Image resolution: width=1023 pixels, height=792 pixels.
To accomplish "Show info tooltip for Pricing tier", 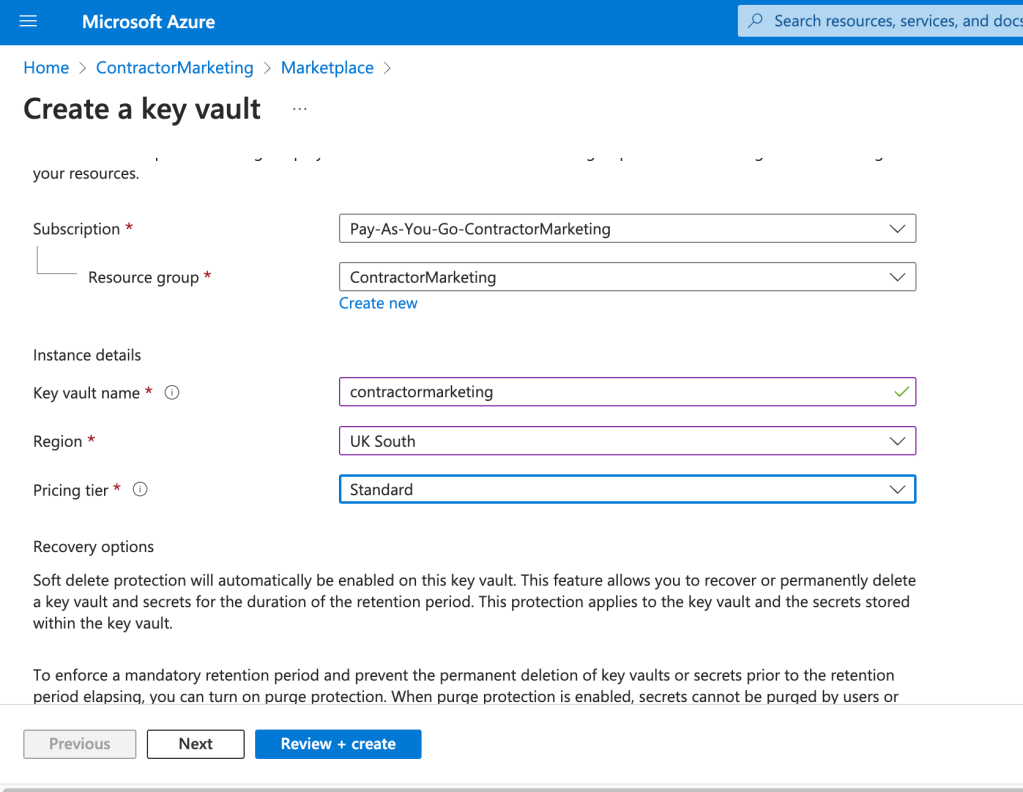I will (140, 489).
